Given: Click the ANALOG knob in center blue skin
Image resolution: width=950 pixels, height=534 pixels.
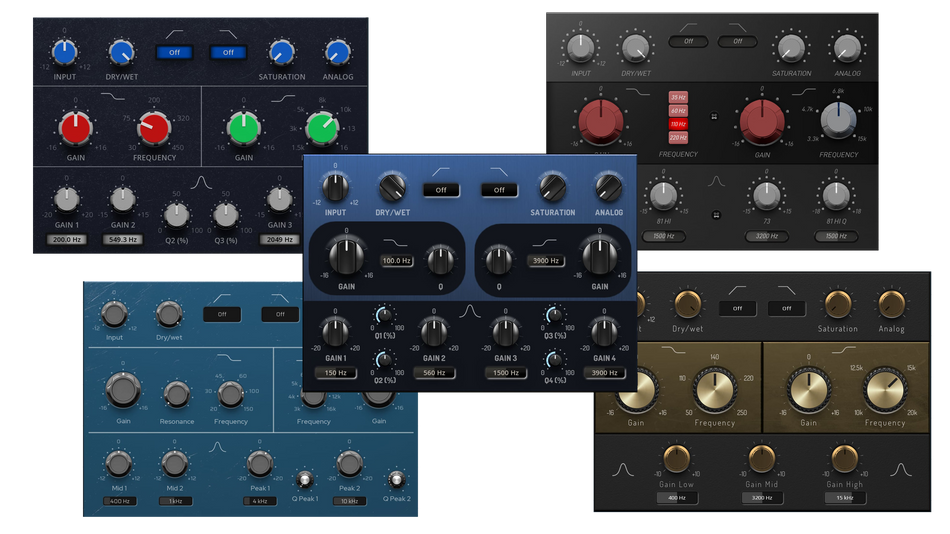Looking at the screenshot, I should [x=608, y=189].
